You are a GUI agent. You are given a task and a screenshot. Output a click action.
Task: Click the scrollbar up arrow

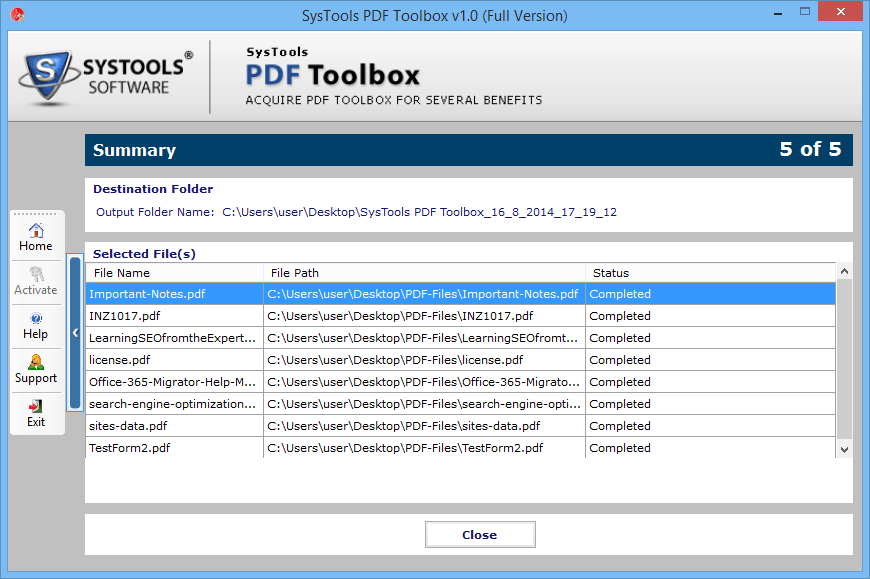[844, 272]
